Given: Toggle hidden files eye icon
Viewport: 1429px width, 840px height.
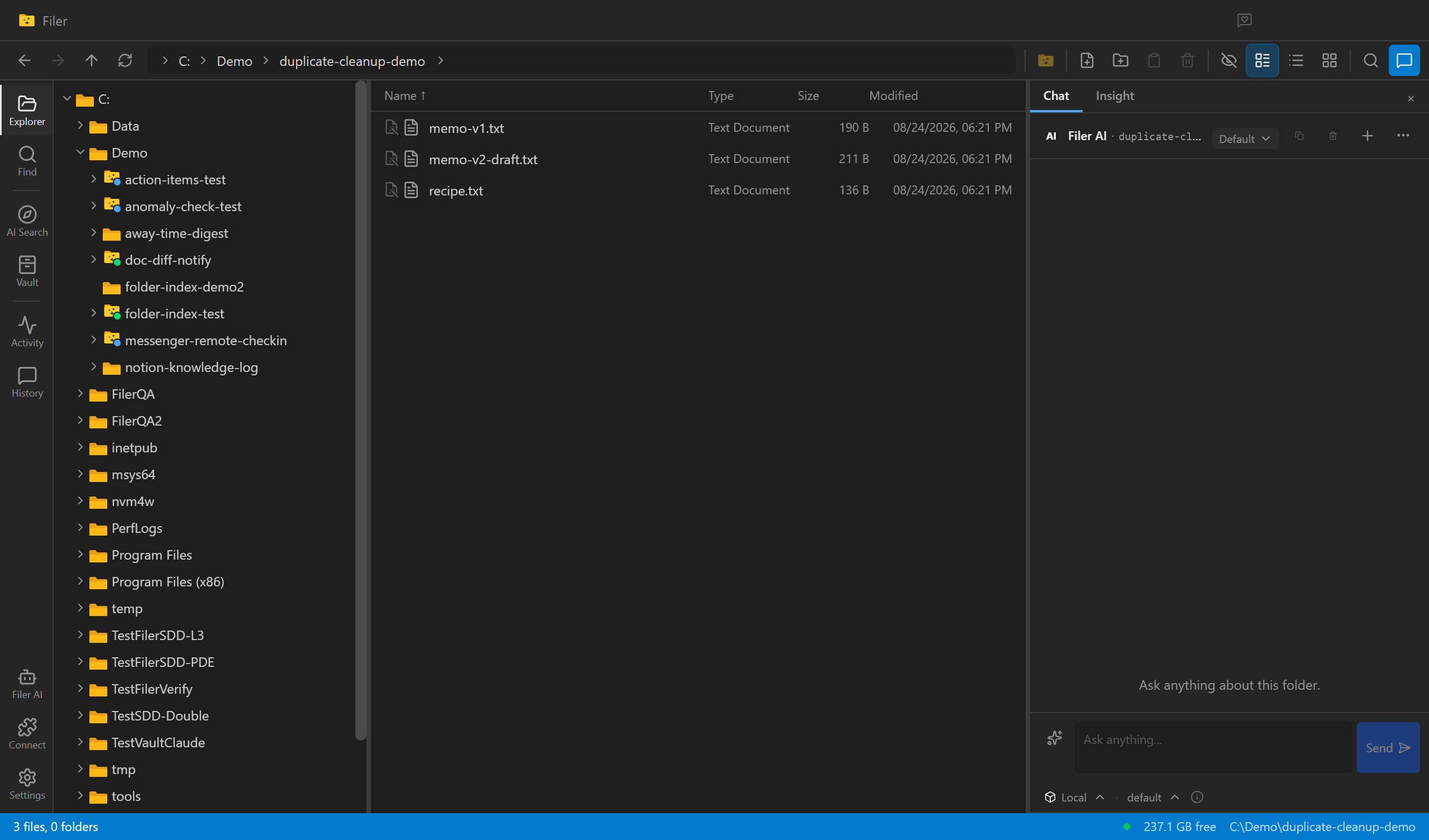Looking at the screenshot, I should pos(1229,61).
